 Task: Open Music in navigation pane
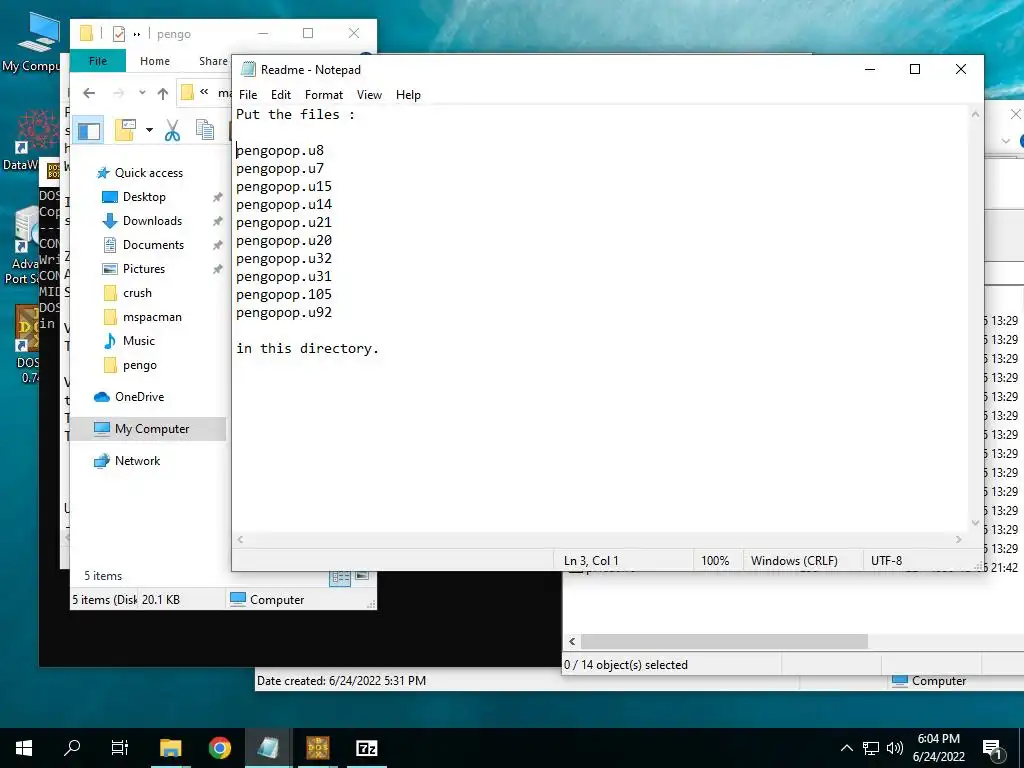138,341
